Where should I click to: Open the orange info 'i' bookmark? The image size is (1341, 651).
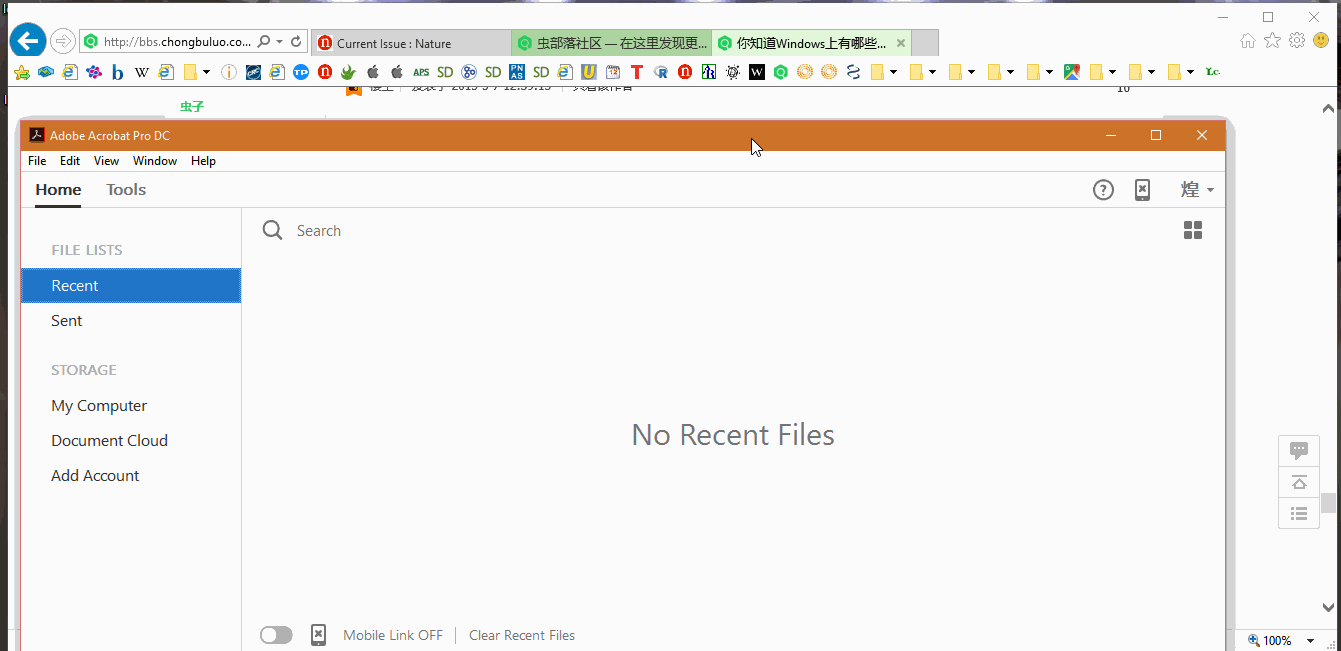229,72
